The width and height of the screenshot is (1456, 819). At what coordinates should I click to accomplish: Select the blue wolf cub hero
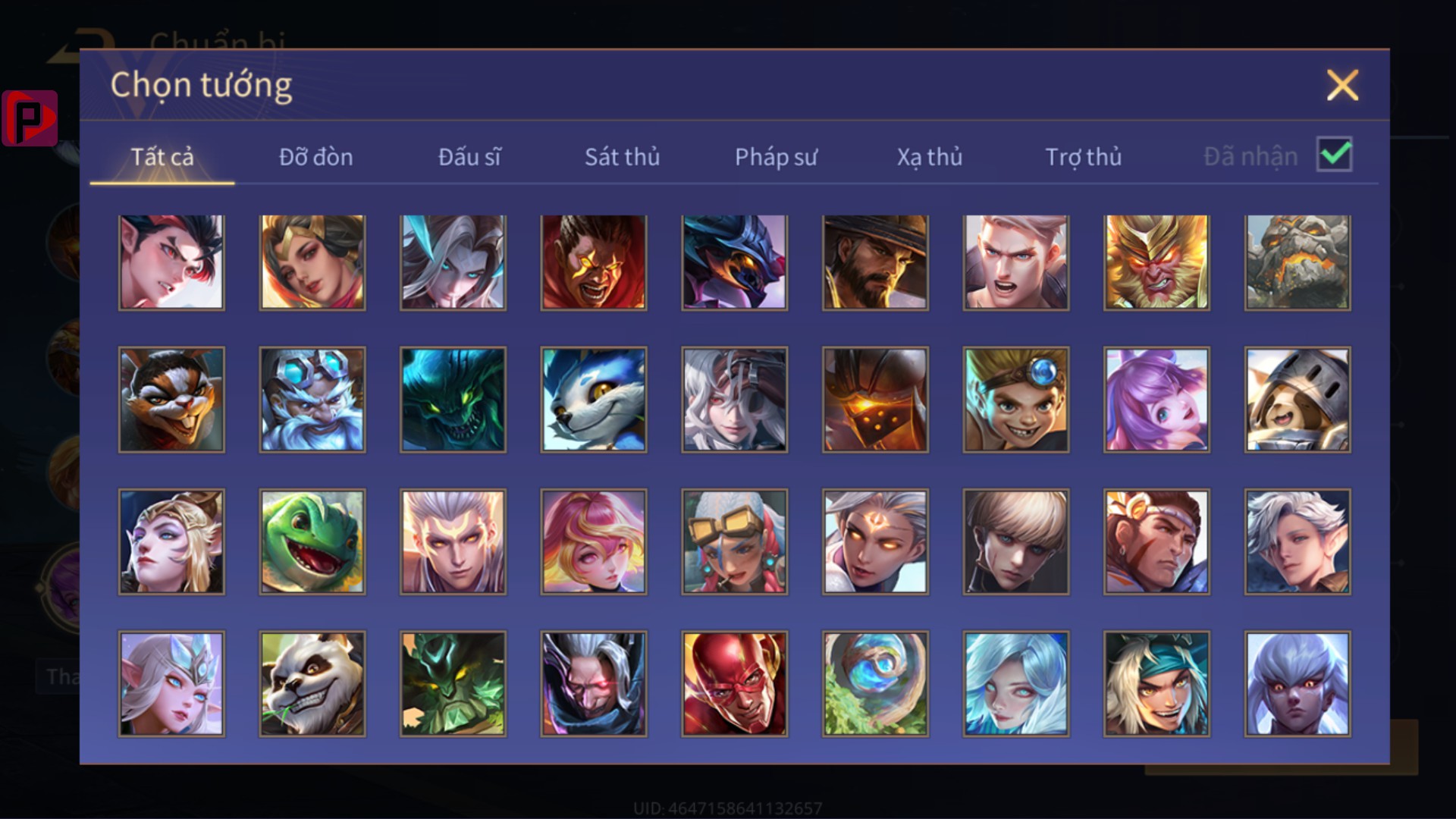594,400
